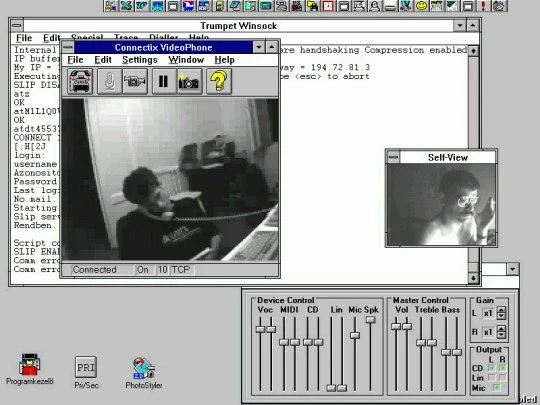Click the right Voc slider handle
Screen dimensions: 540x405
pyautogui.click(x=271, y=329)
